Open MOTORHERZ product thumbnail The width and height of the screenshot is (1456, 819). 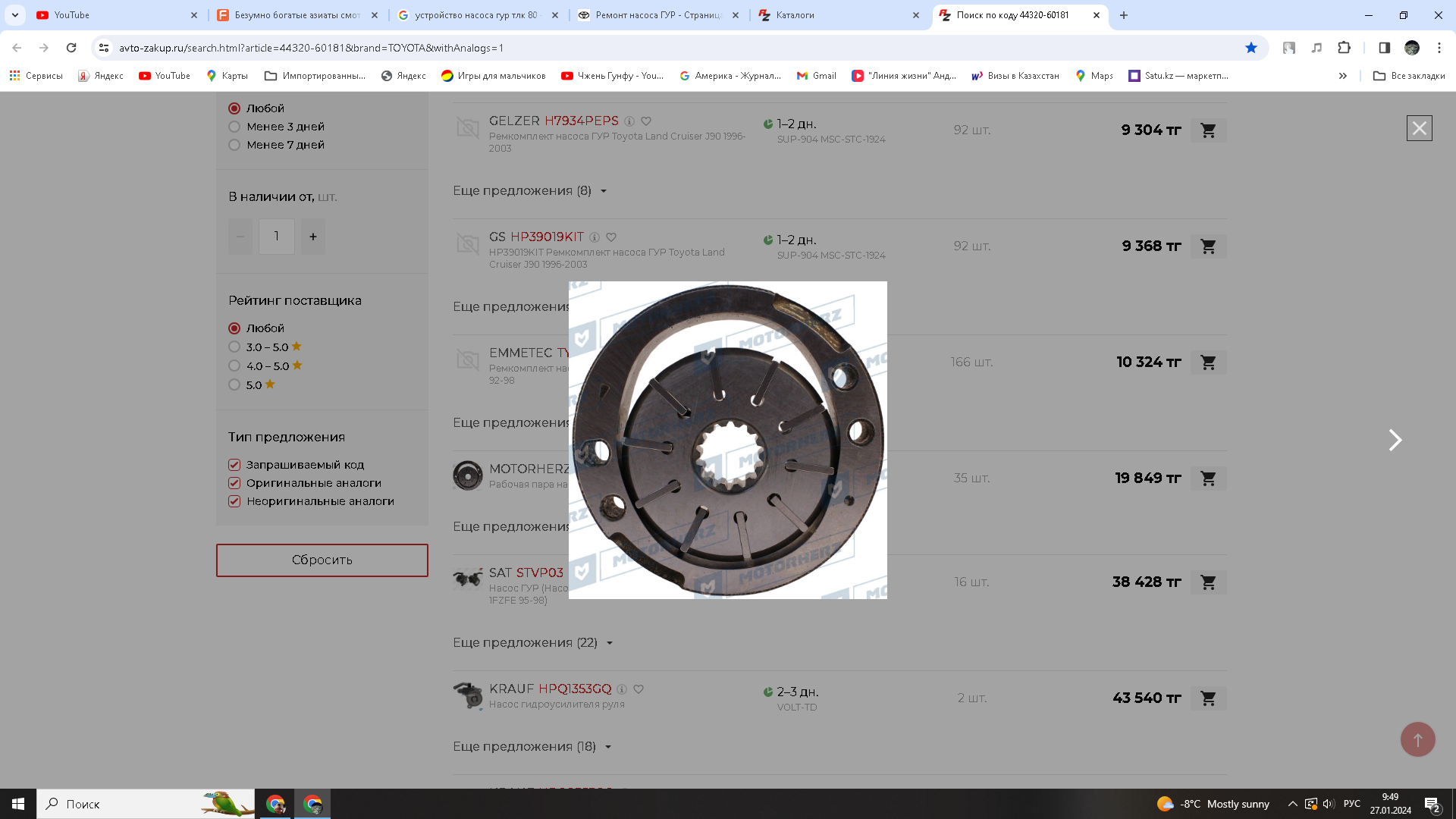pos(468,475)
